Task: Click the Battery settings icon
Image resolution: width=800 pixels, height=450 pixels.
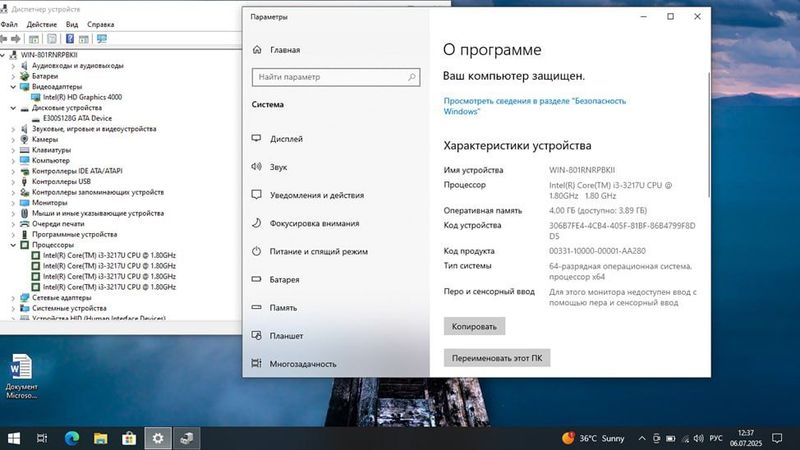Action: pos(257,279)
